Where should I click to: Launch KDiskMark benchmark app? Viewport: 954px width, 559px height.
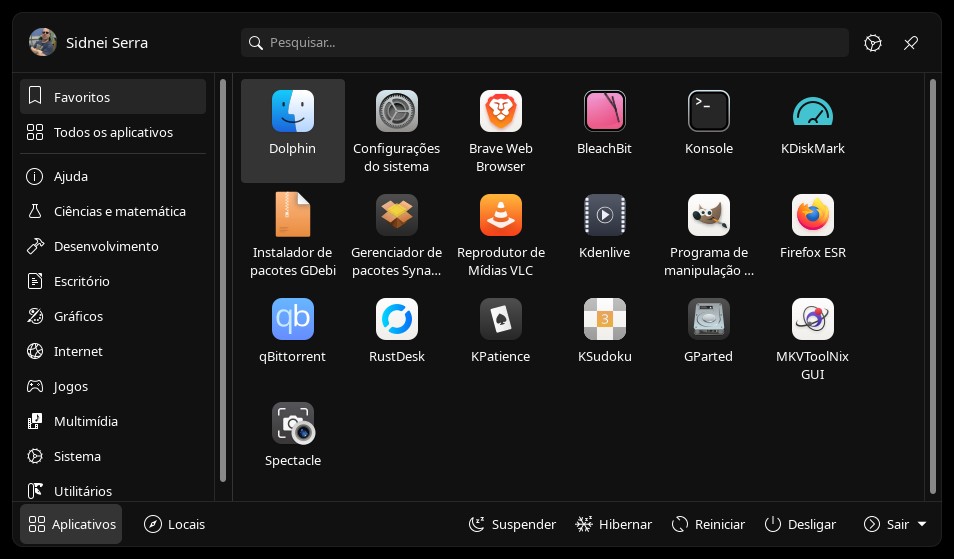click(813, 130)
